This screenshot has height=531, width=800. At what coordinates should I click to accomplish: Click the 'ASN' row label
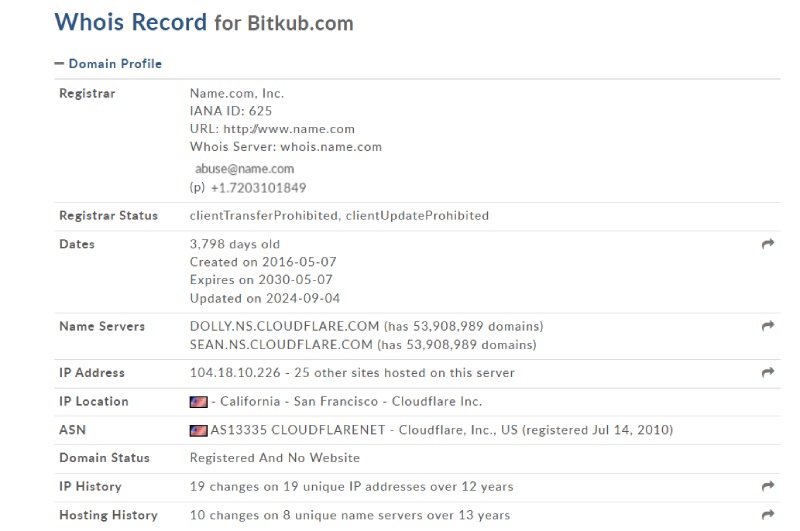coord(72,430)
